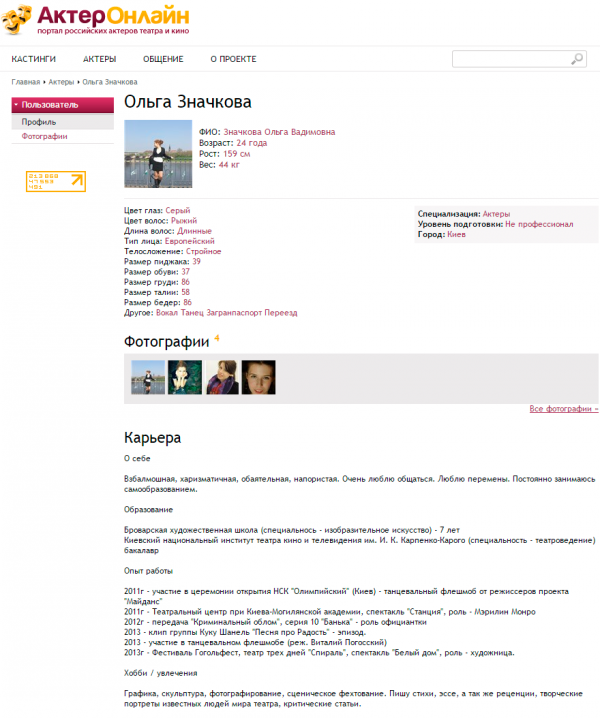Click the orange arrow counter banner
600x718 pixels.
[x=55, y=180]
